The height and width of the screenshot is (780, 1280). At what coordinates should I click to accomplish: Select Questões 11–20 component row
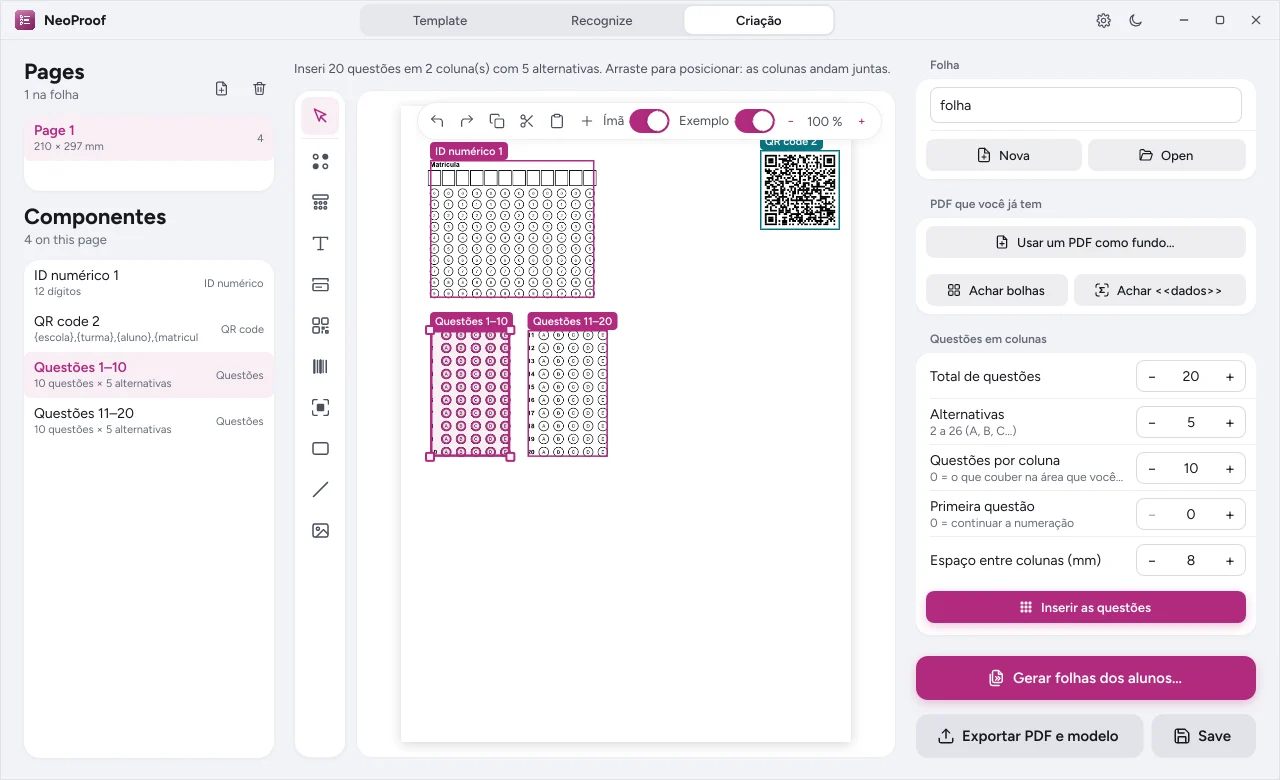coord(149,421)
